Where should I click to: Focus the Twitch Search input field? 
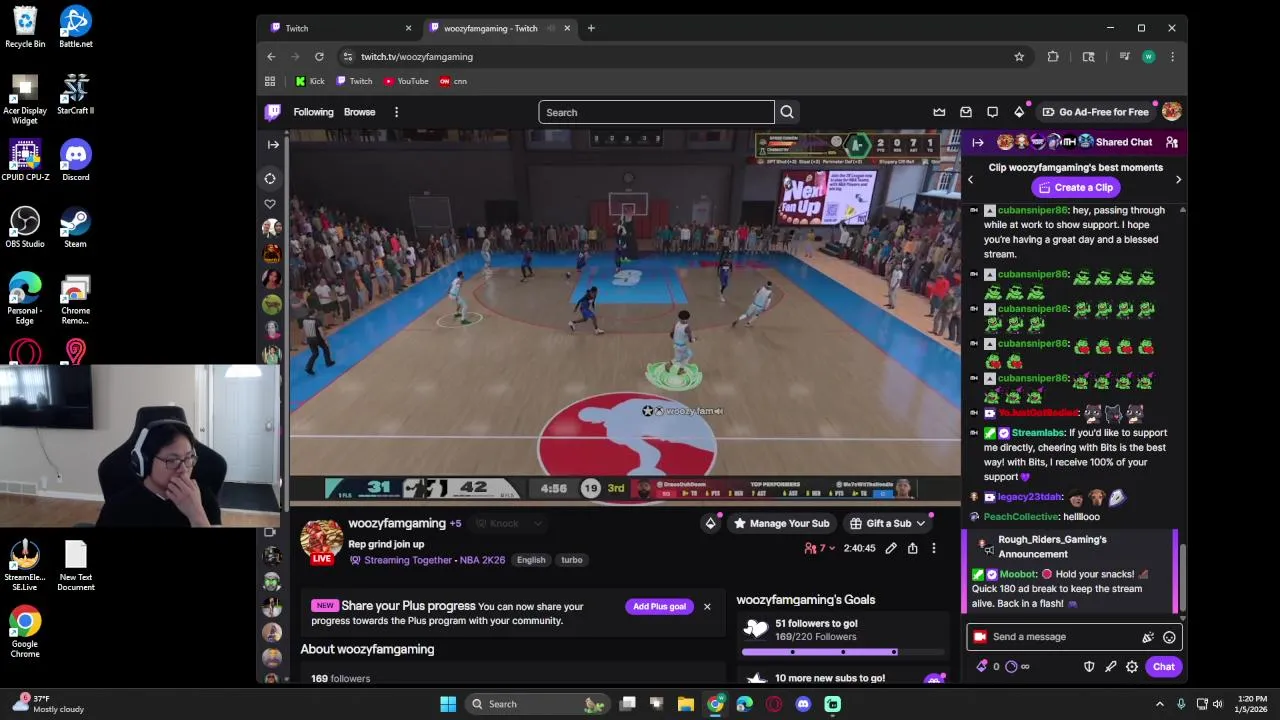coord(656,112)
